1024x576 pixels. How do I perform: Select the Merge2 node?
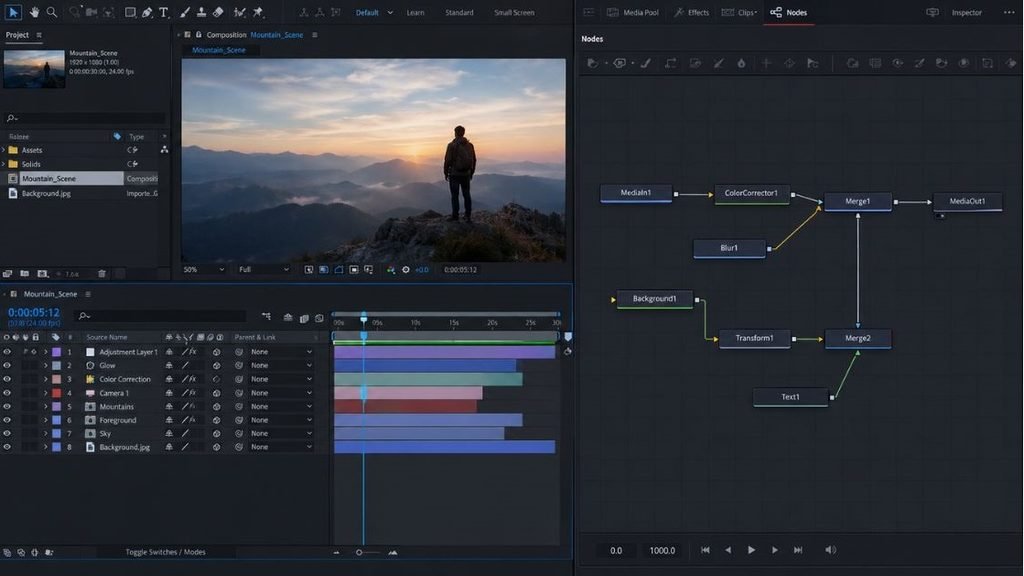coord(857,338)
